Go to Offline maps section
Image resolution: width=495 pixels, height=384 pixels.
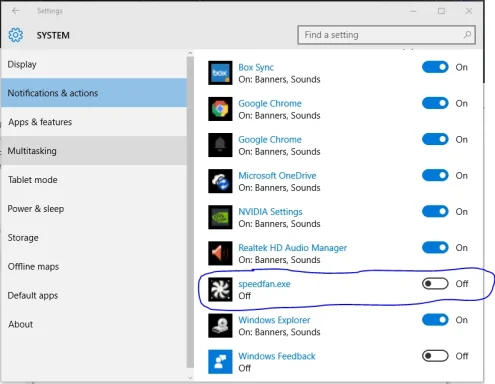[x=94, y=267]
